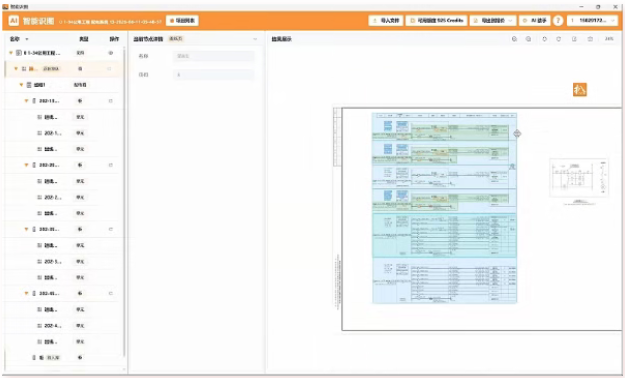625x378 pixels.
Task: Collapse the 图框1 tree node
Action: 21,85
